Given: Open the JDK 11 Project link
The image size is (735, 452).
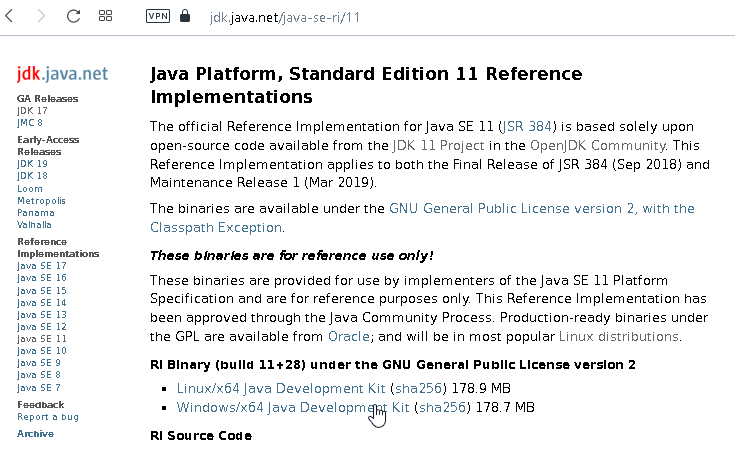Looking at the screenshot, I should coord(438,145).
